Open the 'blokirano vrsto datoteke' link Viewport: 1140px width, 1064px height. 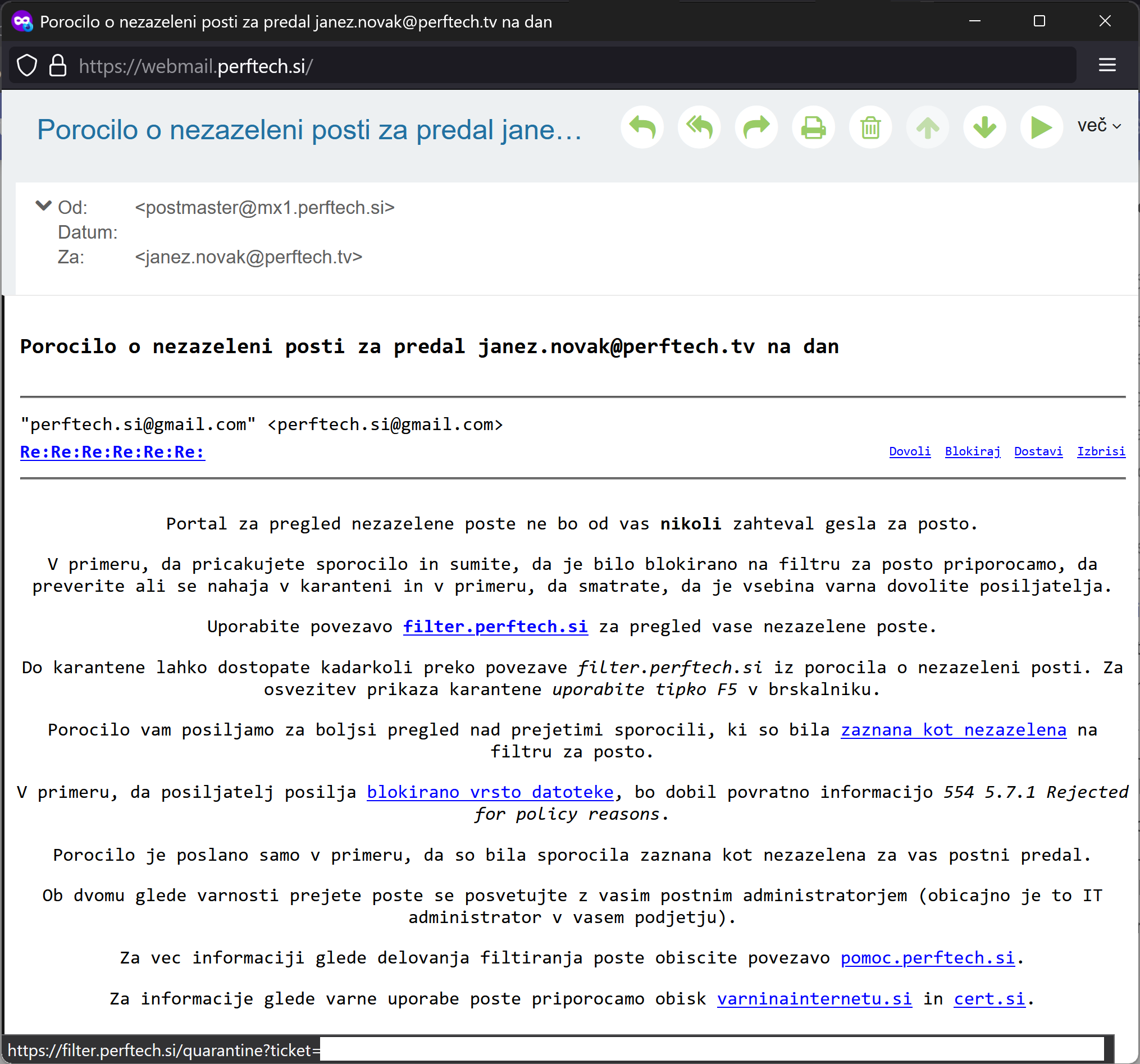[x=490, y=792]
